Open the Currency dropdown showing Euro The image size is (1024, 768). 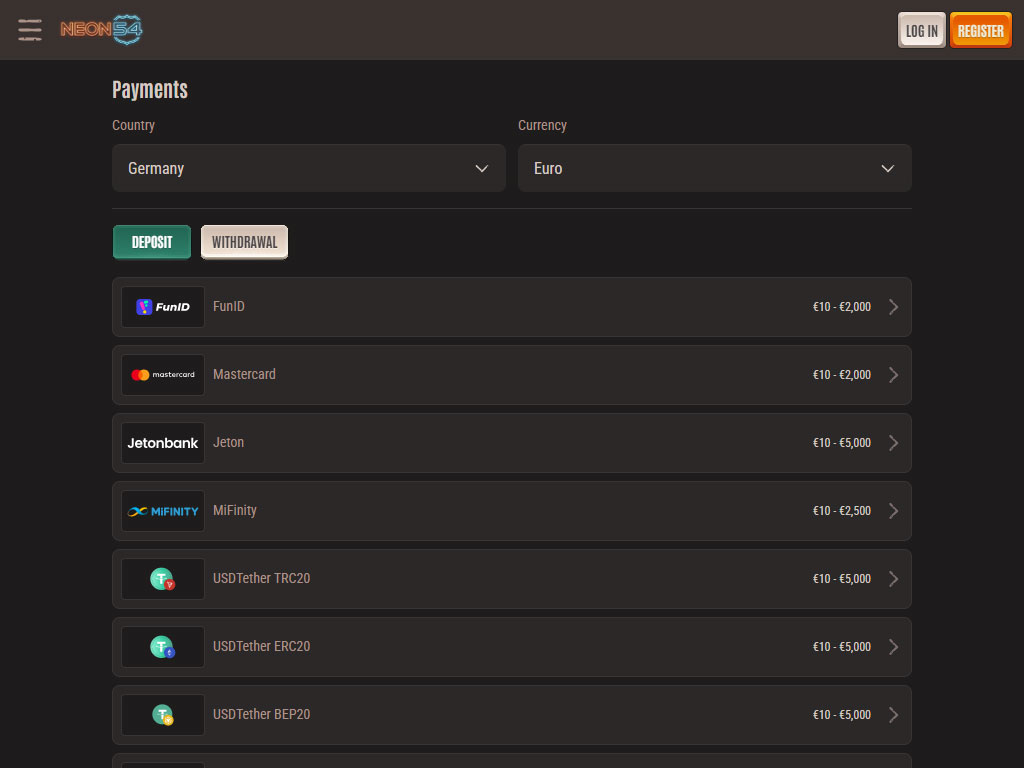[x=714, y=168]
